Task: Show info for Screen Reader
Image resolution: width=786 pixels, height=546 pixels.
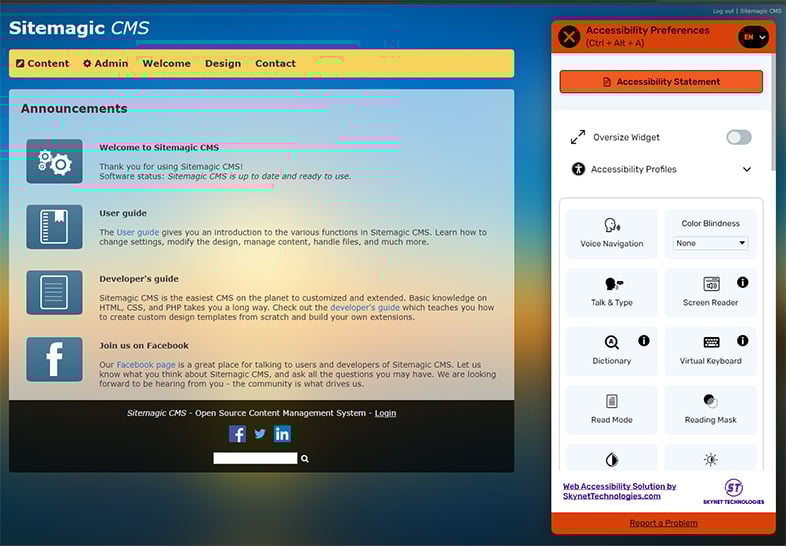Action: tap(742, 282)
